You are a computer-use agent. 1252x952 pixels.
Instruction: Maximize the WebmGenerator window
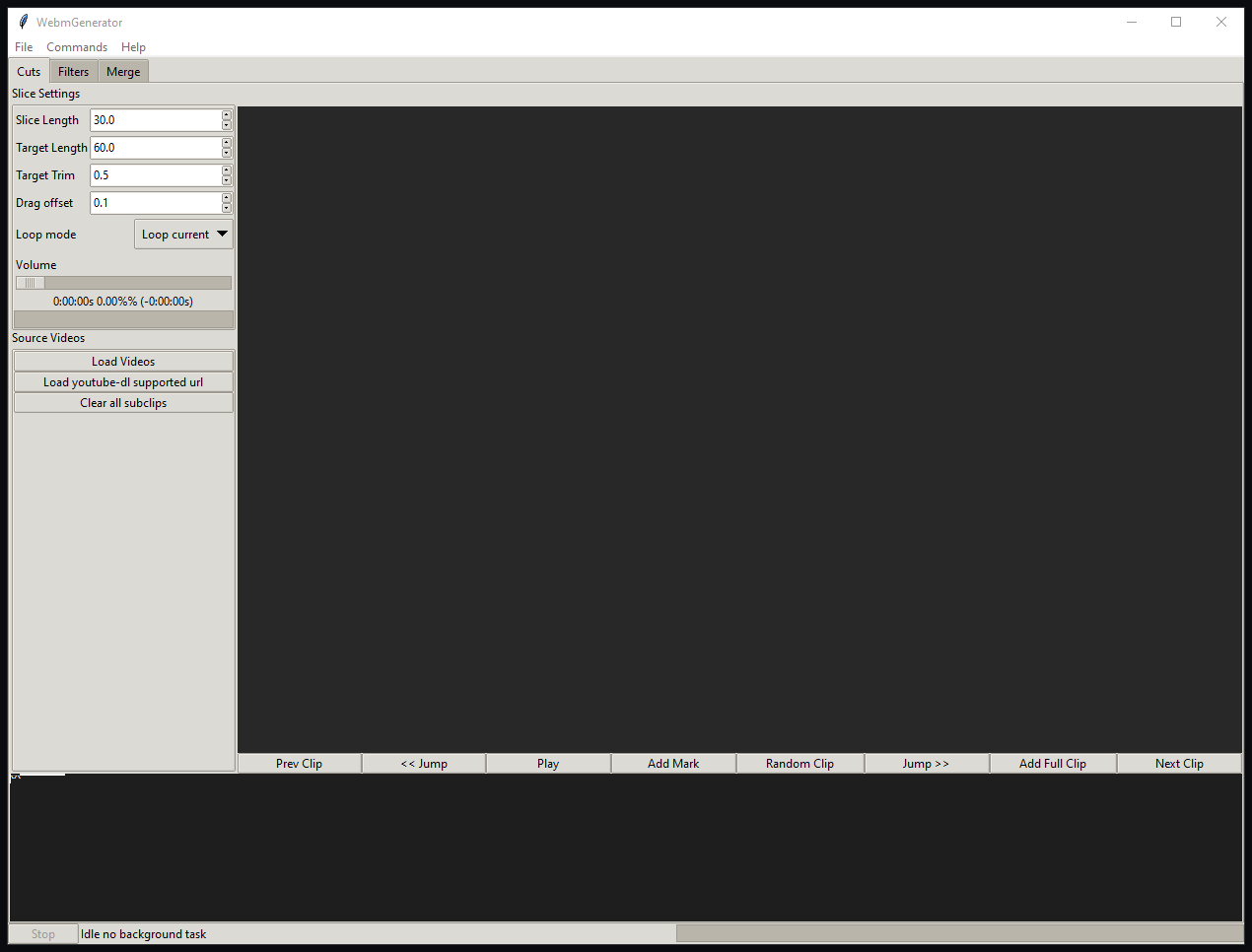1176,22
